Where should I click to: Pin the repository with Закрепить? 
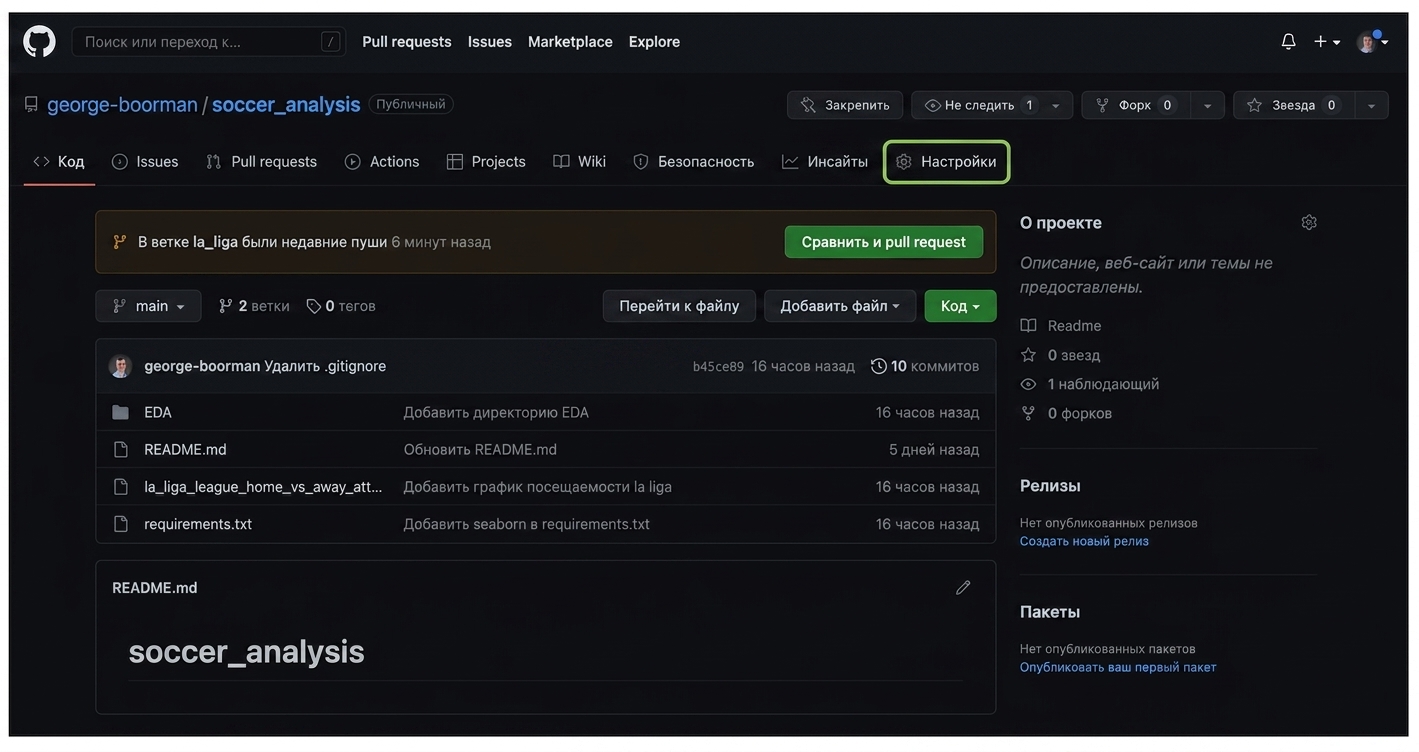click(845, 105)
